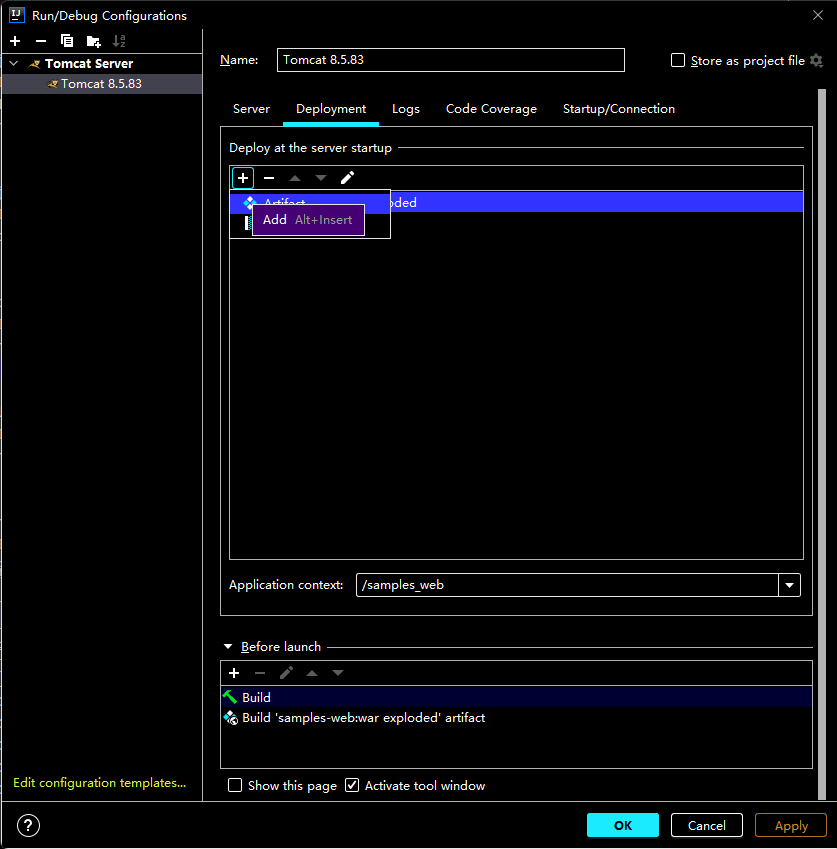Collapse the Tomcat Server tree node
This screenshot has height=849, width=837.
[x=14, y=64]
